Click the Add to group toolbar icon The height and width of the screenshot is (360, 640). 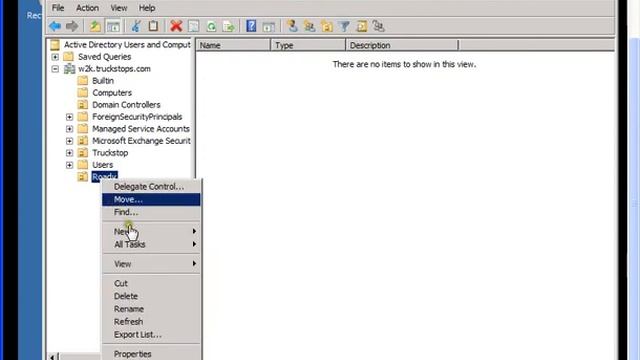(x=379, y=27)
